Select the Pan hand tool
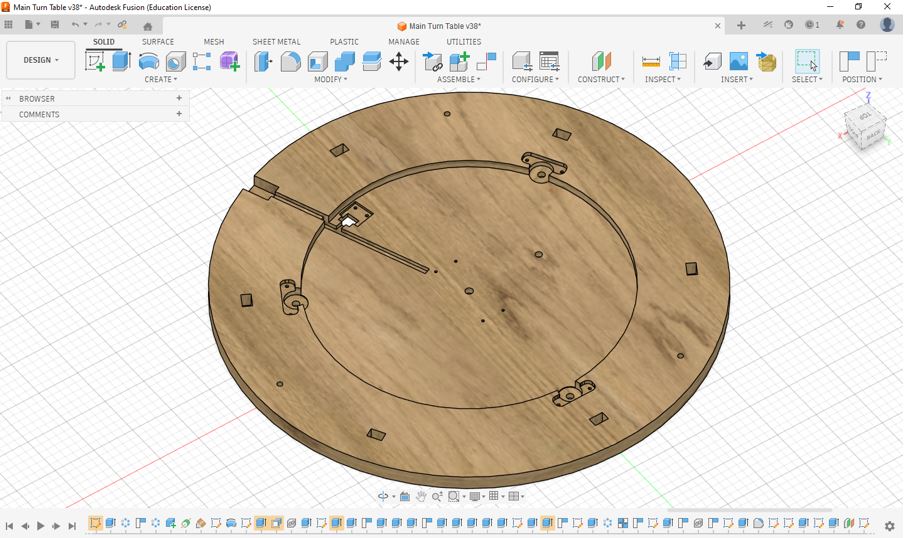904x538 pixels. pyautogui.click(x=422, y=496)
